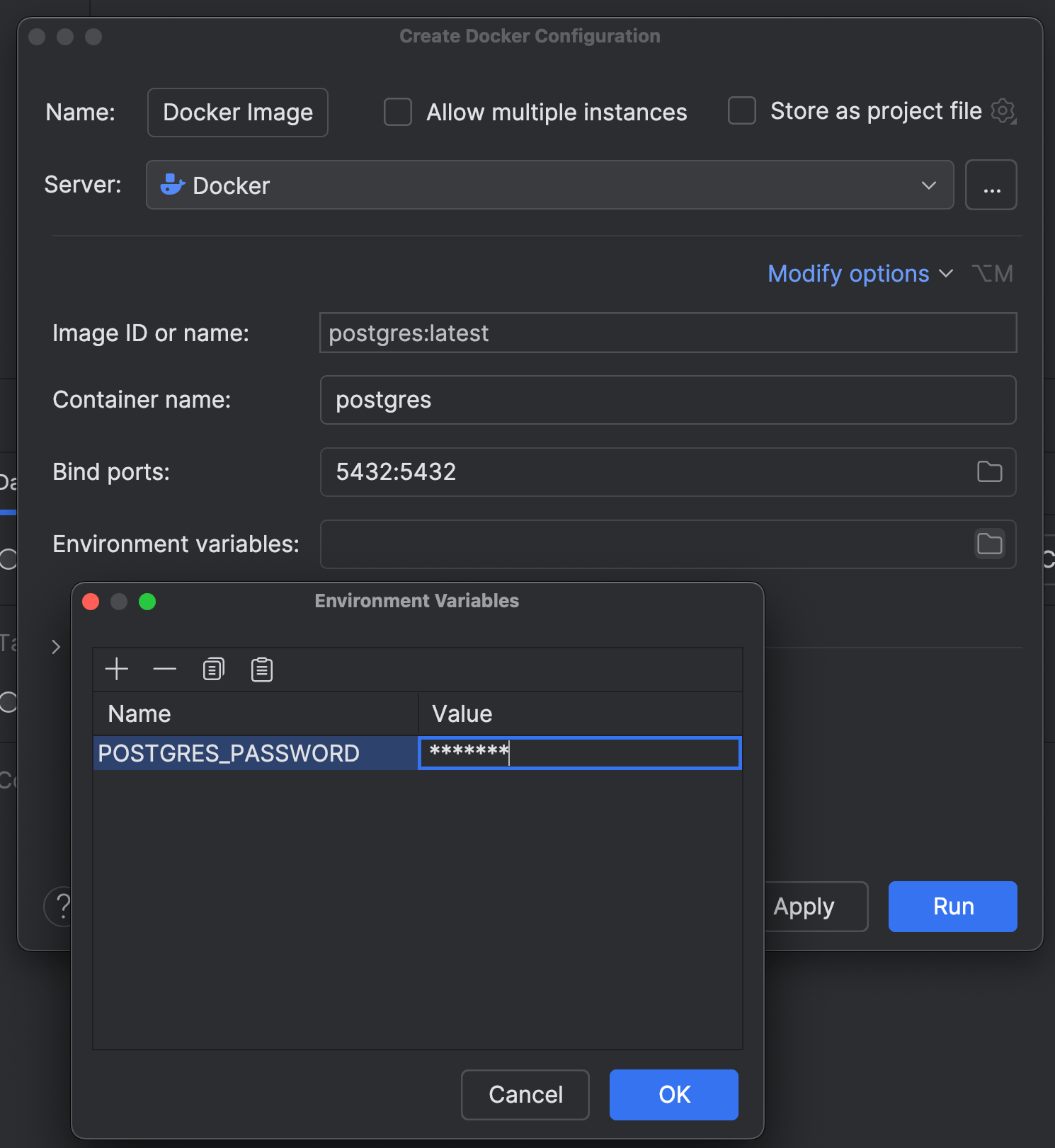Click the gear icon beside Store as project file
The image size is (1055, 1148).
1003,111
